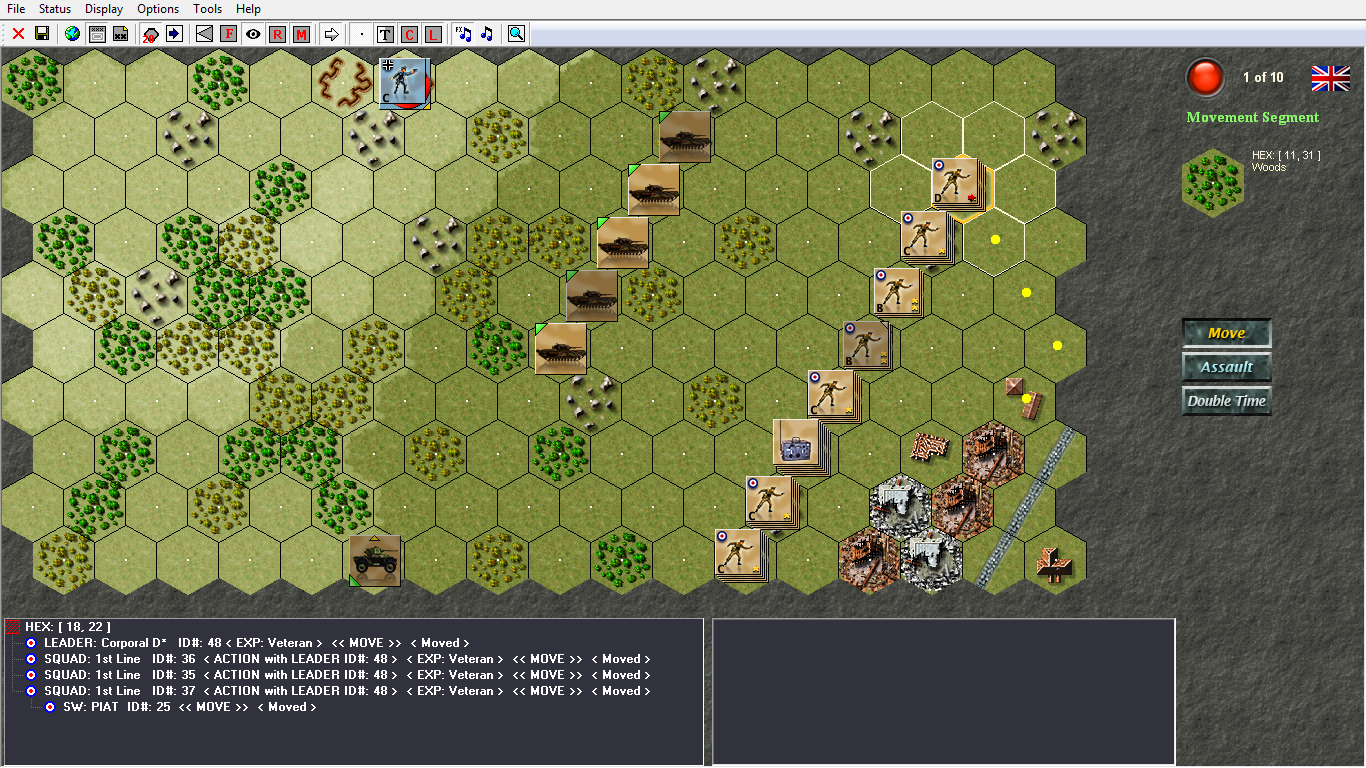Screen dimensions: 1366x768
Task: Click the document icon marked with xx
Action: (120, 34)
